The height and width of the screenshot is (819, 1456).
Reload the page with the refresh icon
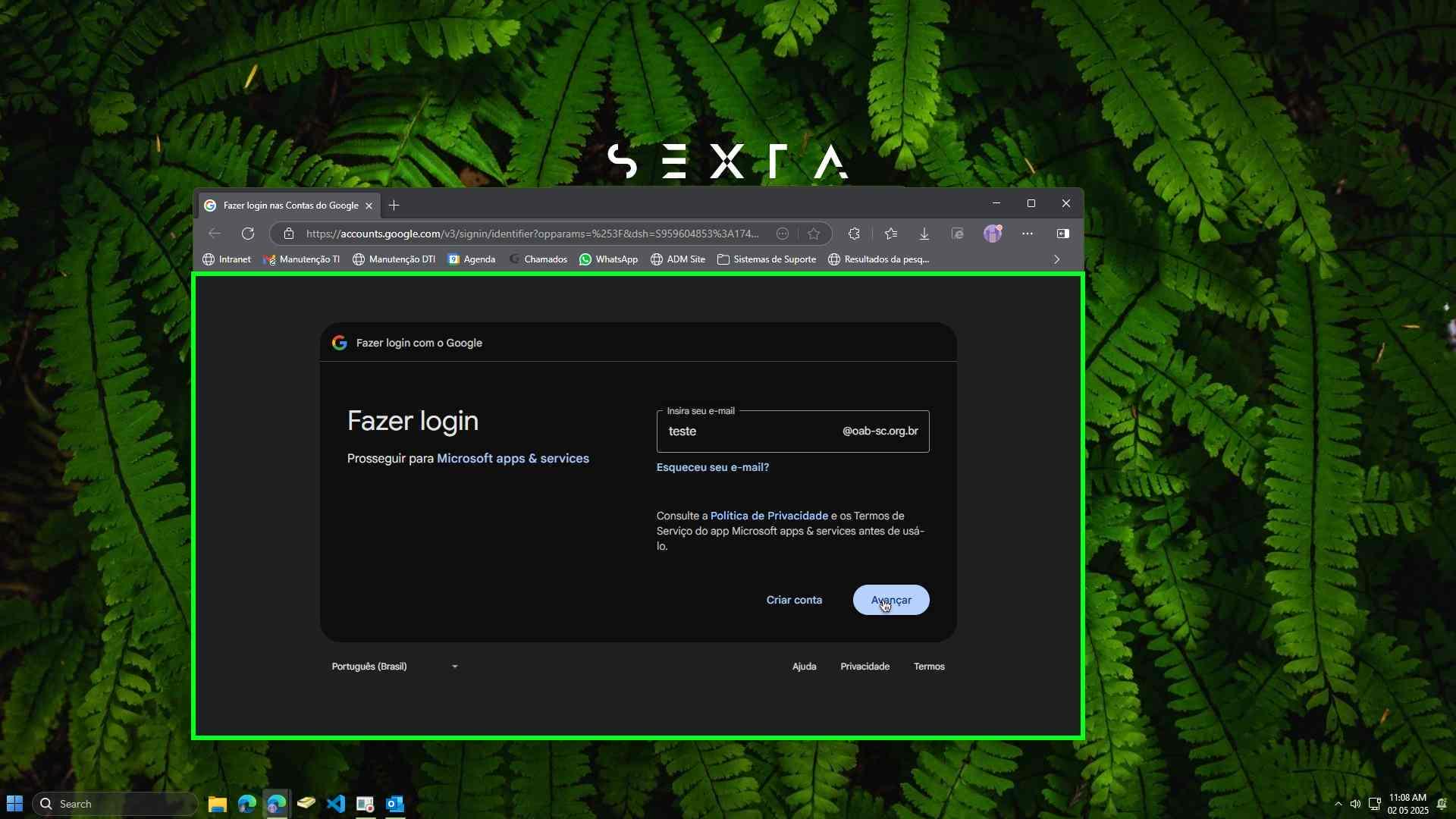point(248,234)
